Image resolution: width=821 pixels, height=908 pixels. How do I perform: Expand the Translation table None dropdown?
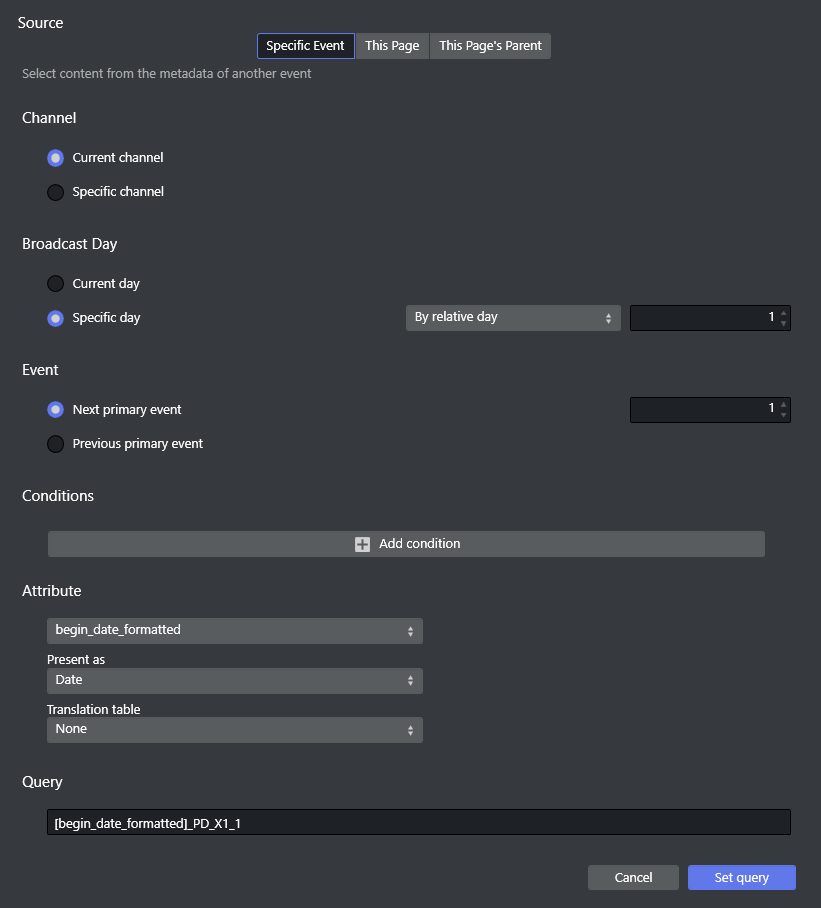point(234,730)
